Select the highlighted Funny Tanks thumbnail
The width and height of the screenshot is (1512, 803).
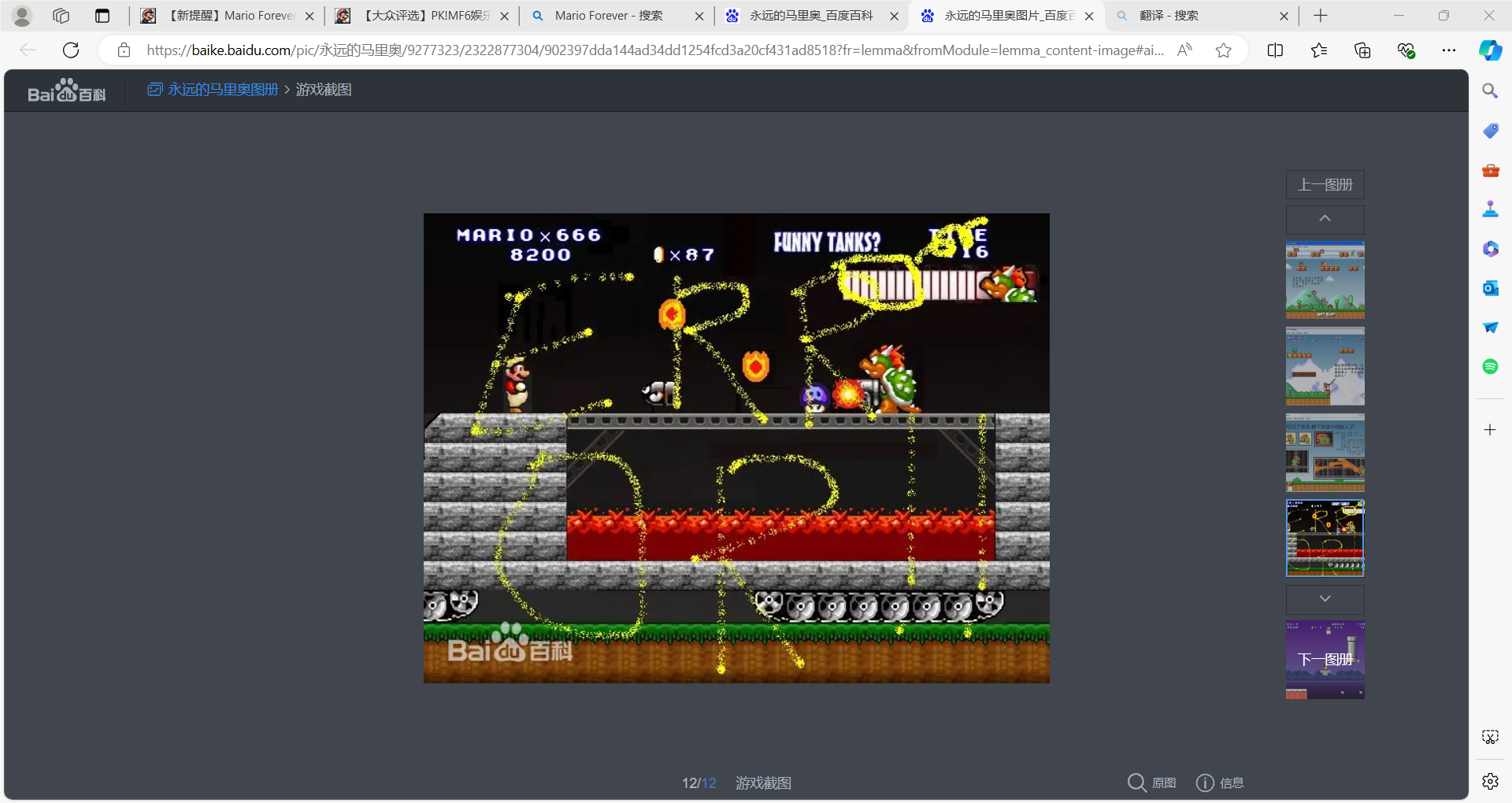pos(1325,538)
